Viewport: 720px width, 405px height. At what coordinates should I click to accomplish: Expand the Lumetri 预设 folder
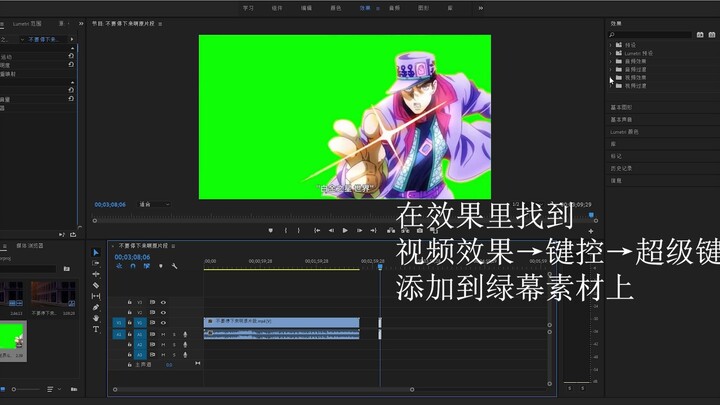pos(611,53)
